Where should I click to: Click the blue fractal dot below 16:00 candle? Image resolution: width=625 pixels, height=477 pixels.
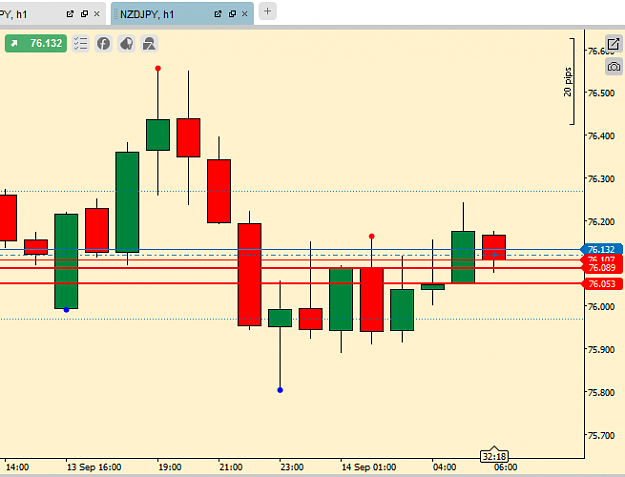click(67, 310)
